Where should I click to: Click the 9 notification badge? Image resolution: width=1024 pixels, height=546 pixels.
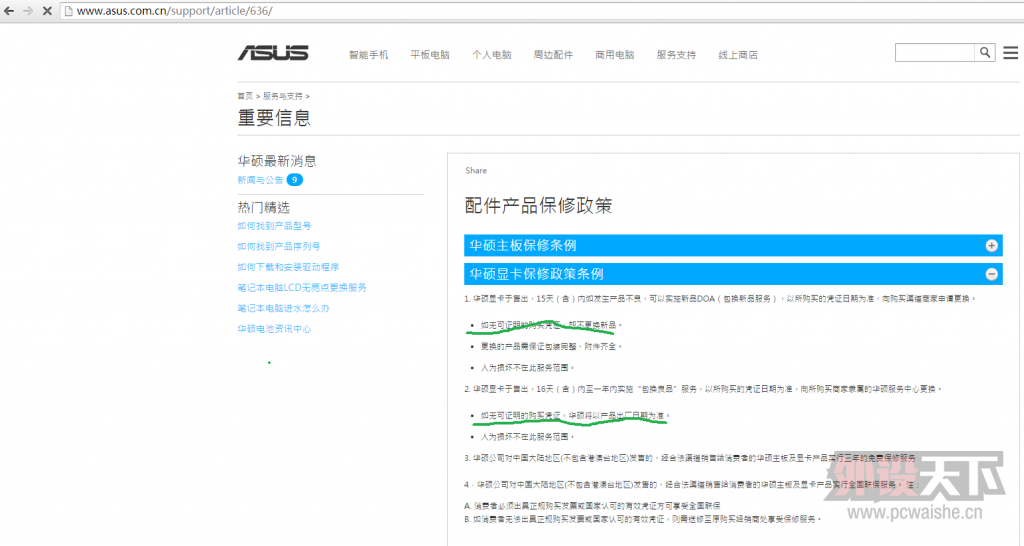pos(295,180)
